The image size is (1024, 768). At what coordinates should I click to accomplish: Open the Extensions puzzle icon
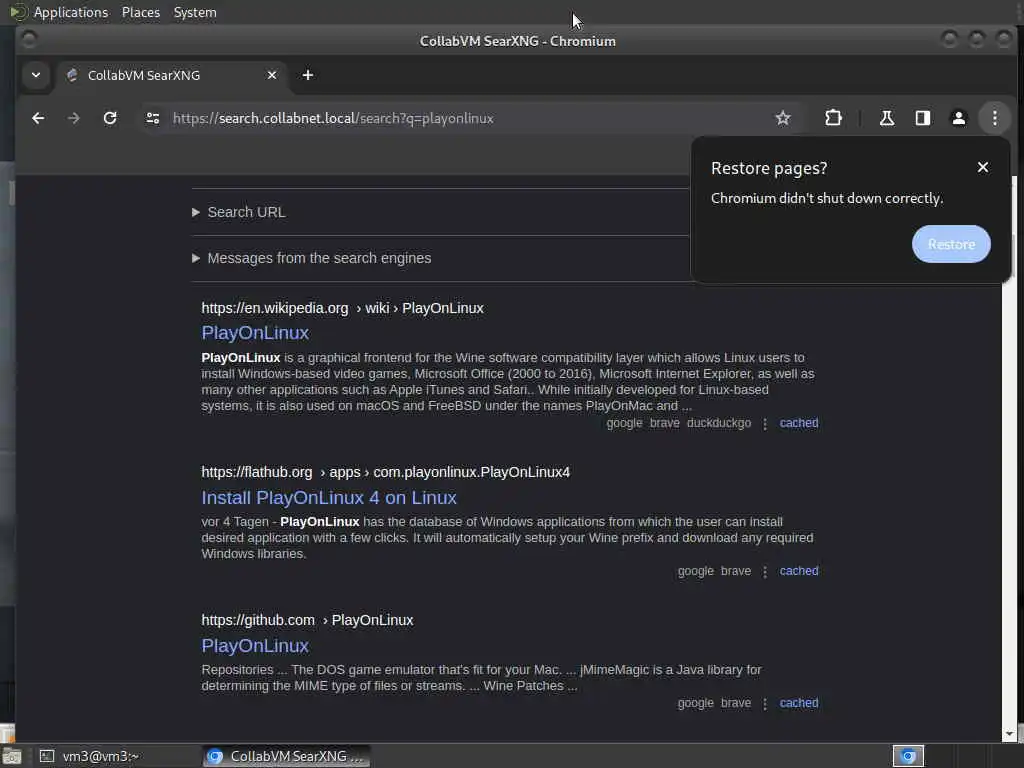point(833,118)
